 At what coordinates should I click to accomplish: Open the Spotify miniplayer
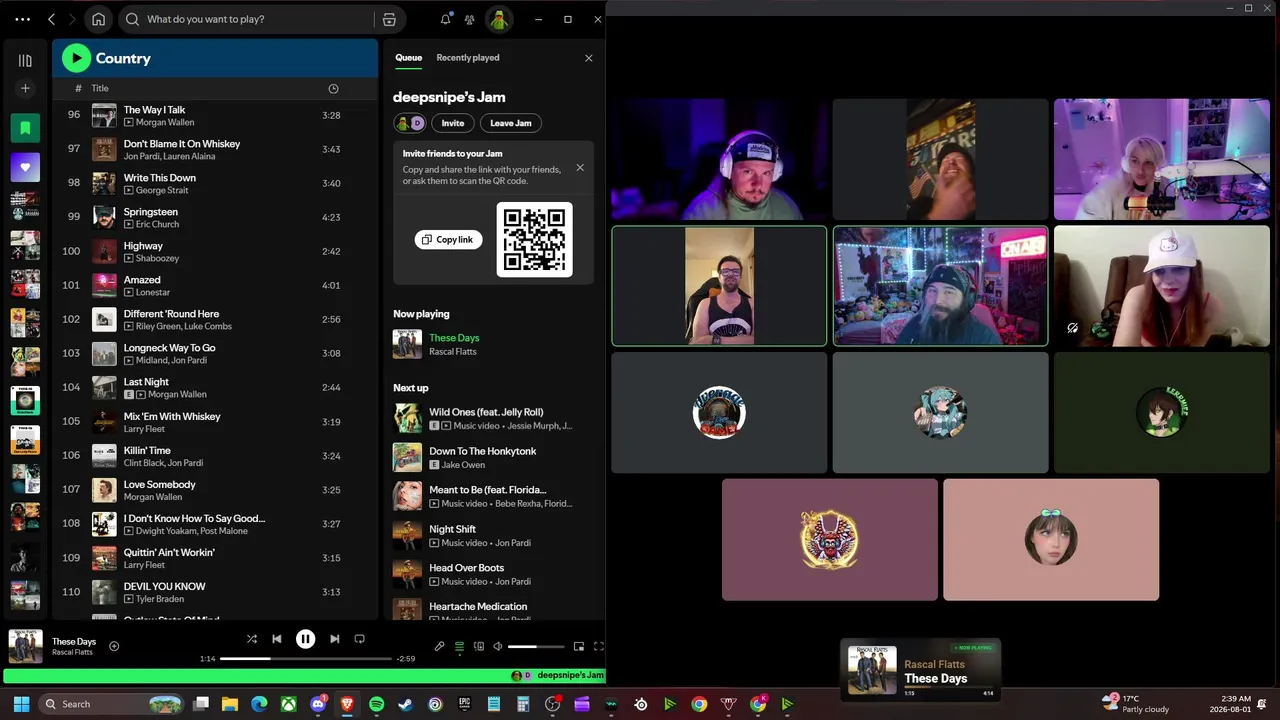[578, 646]
